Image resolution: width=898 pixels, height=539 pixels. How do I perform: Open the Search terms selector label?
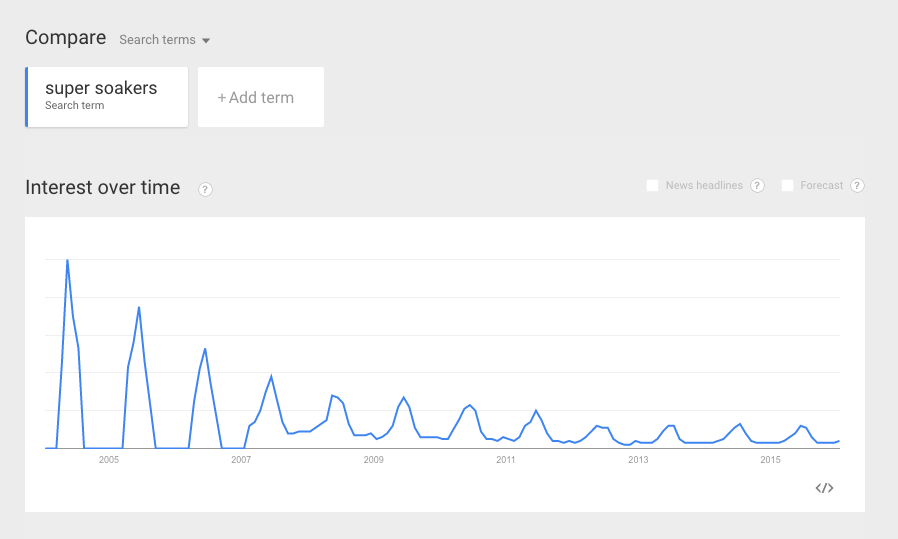coord(157,40)
